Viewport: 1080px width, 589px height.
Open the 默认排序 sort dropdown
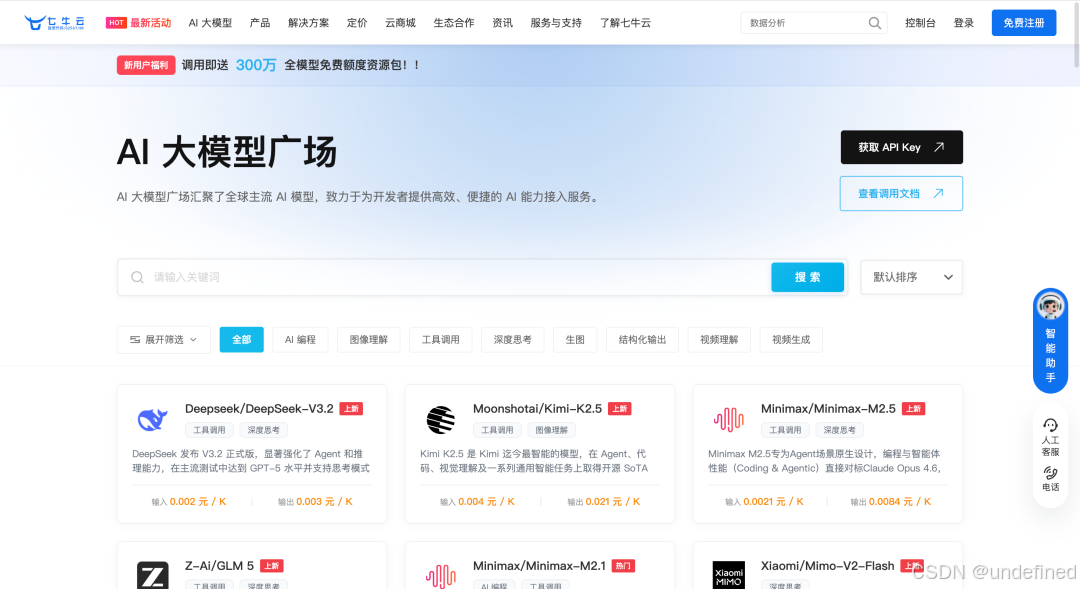pyautogui.click(x=911, y=277)
